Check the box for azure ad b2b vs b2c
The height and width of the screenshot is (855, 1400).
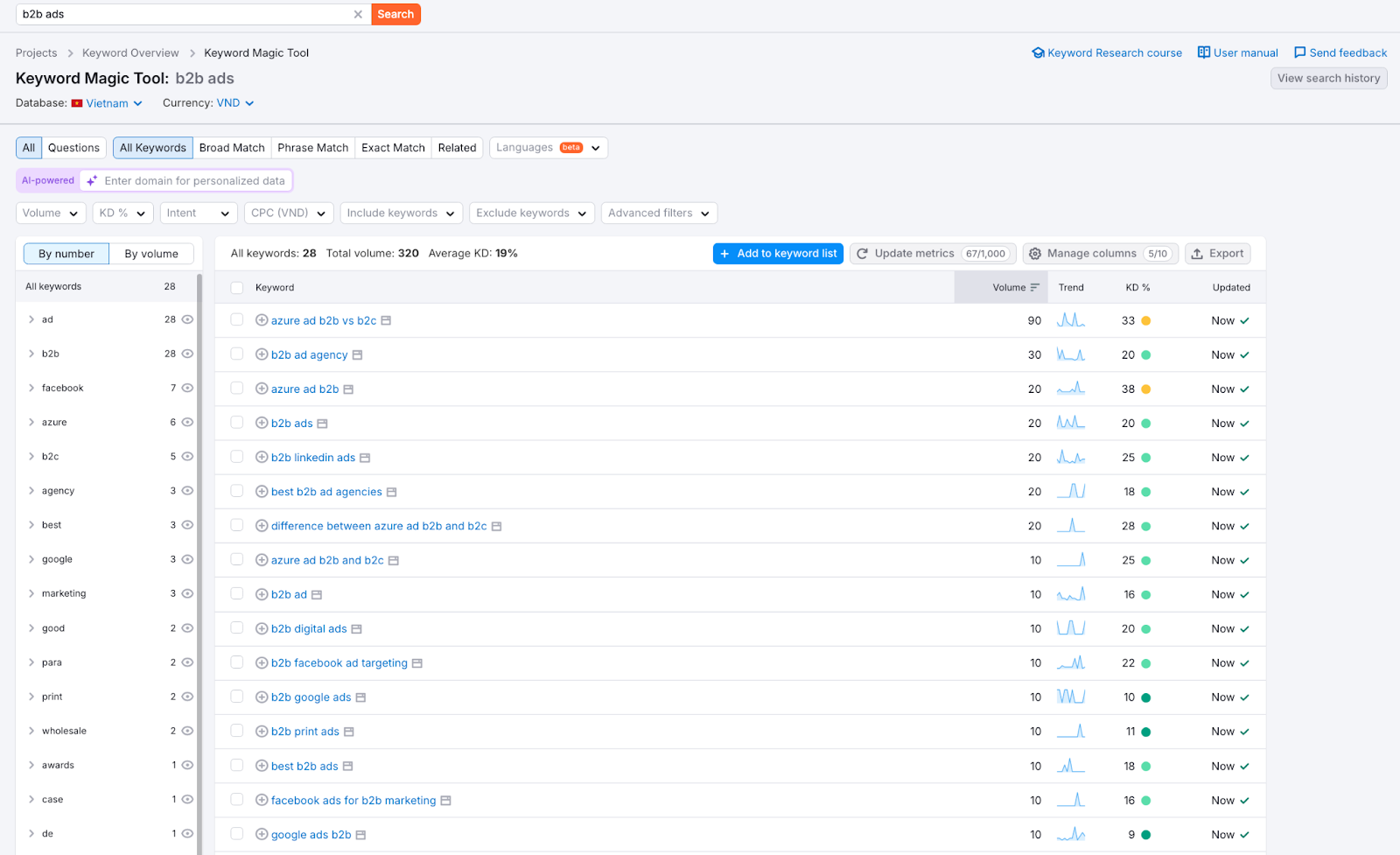click(x=237, y=319)
